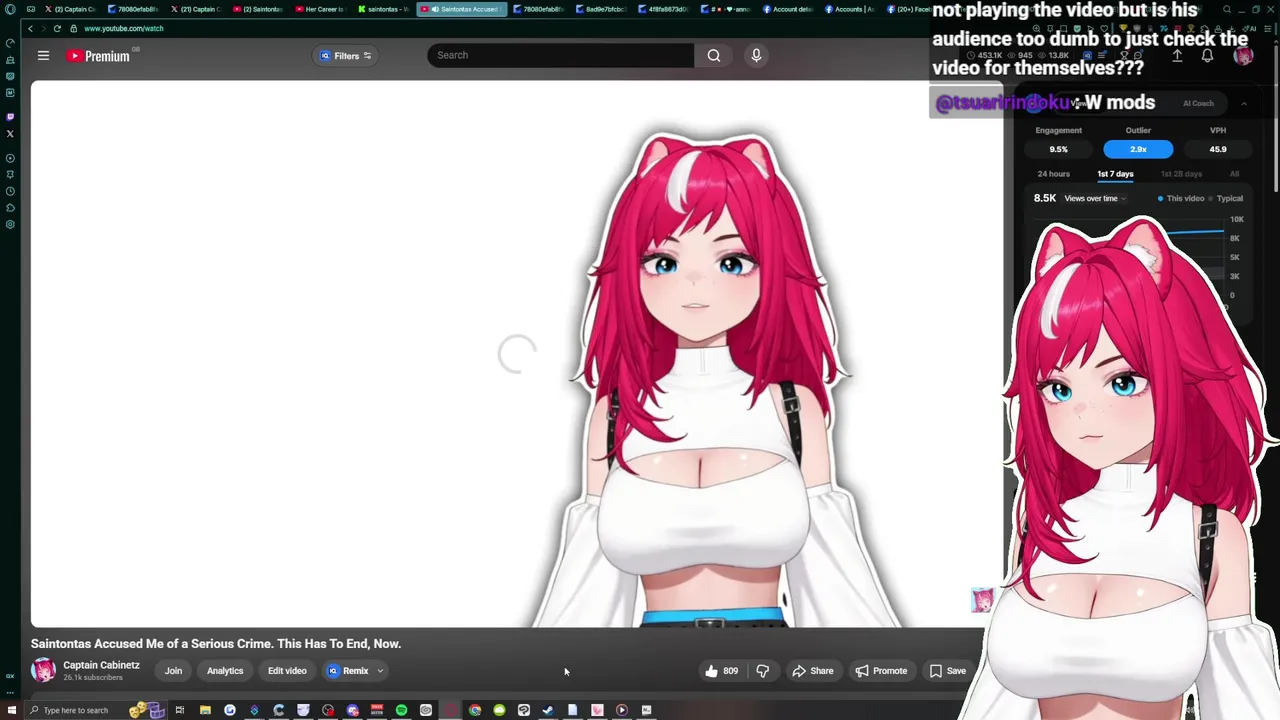Toggle the Typical chart series

point(1228,198)
